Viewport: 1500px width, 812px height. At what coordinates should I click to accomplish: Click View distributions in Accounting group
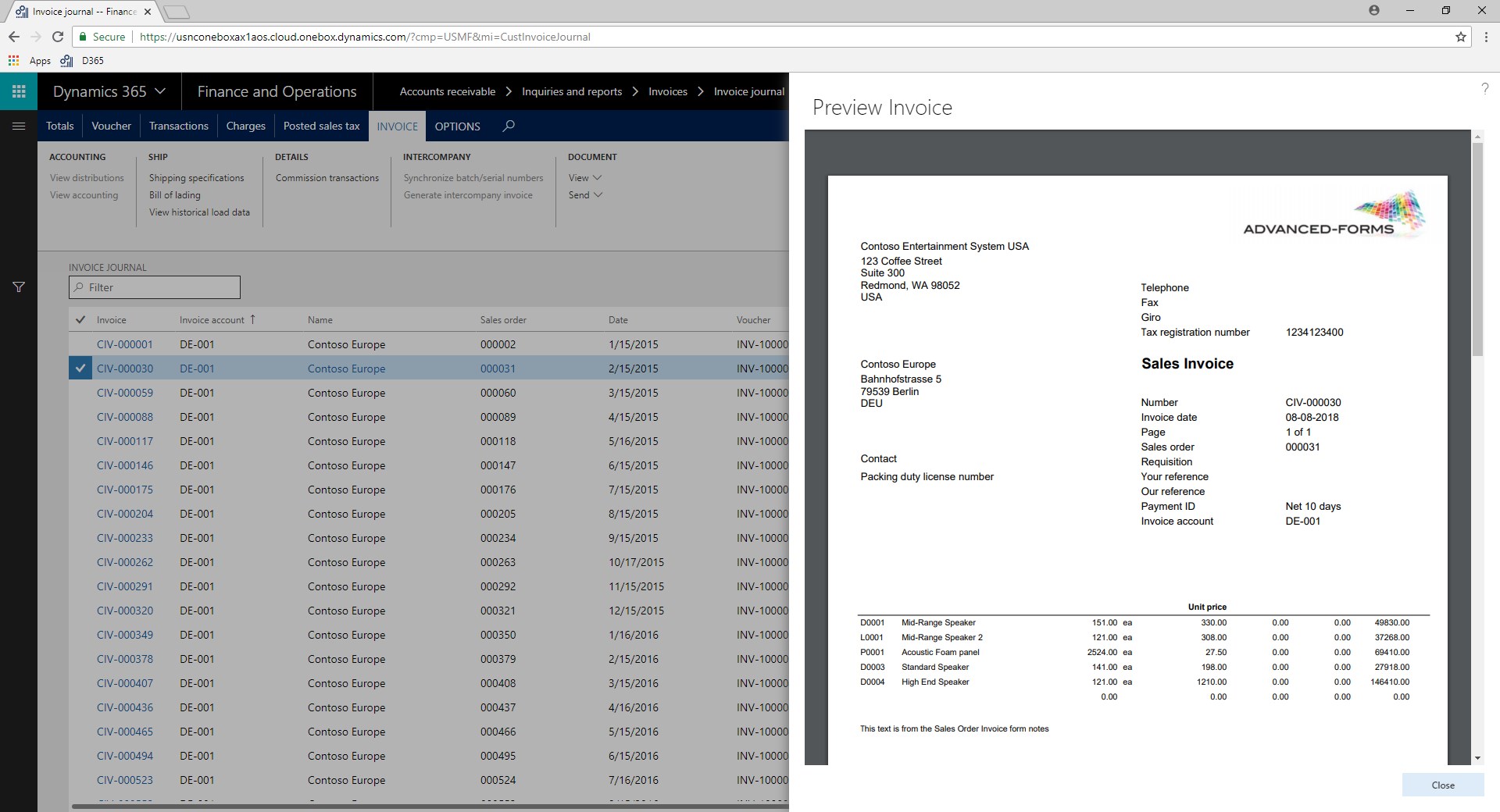pos(87,178)
